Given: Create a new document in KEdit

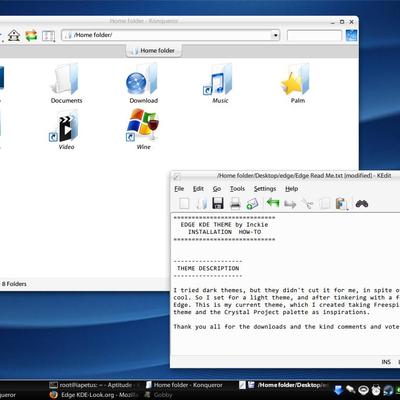Looking at the screenshot, I should click(x=184, y=203).
